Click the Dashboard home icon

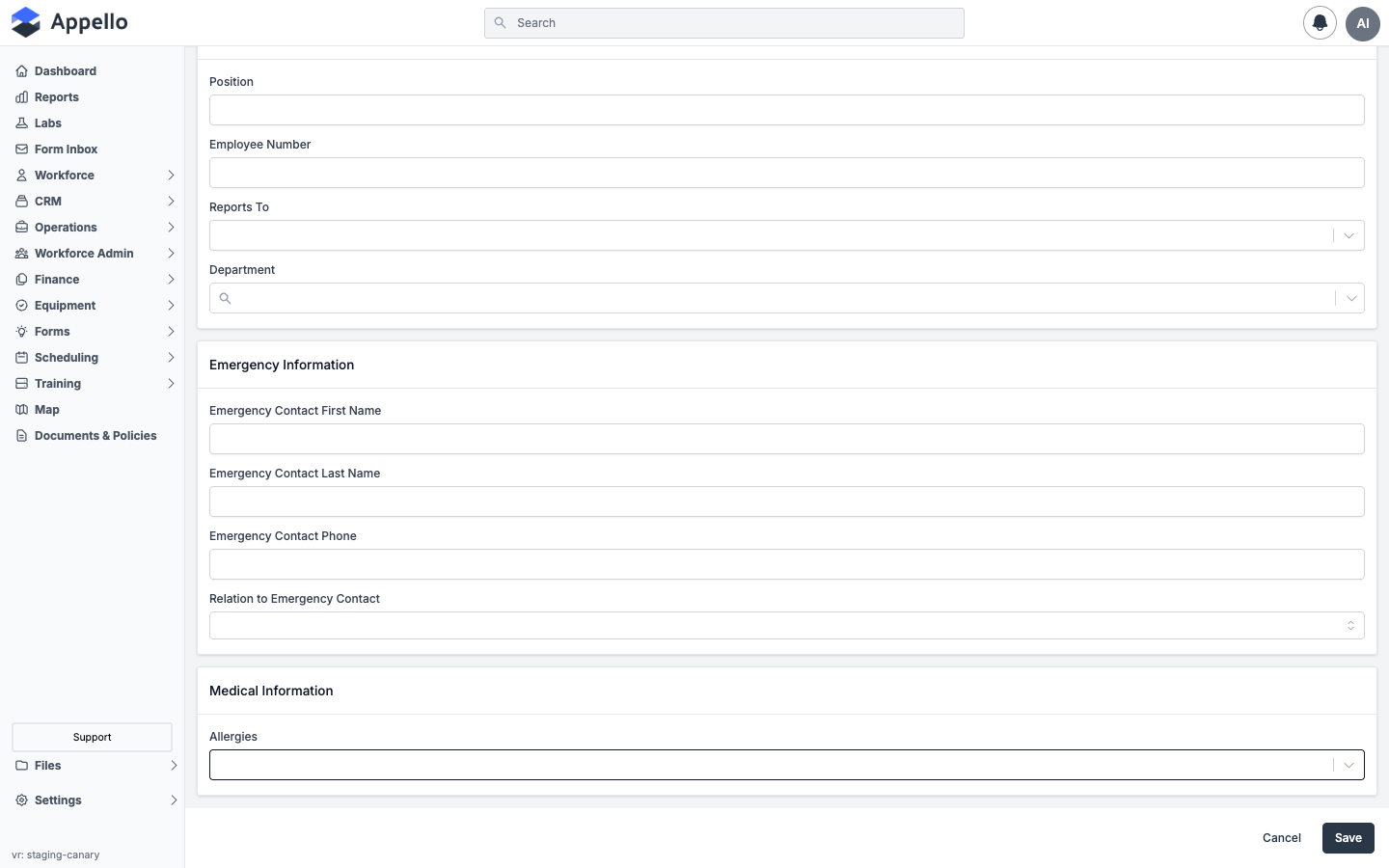coord(21,71)
